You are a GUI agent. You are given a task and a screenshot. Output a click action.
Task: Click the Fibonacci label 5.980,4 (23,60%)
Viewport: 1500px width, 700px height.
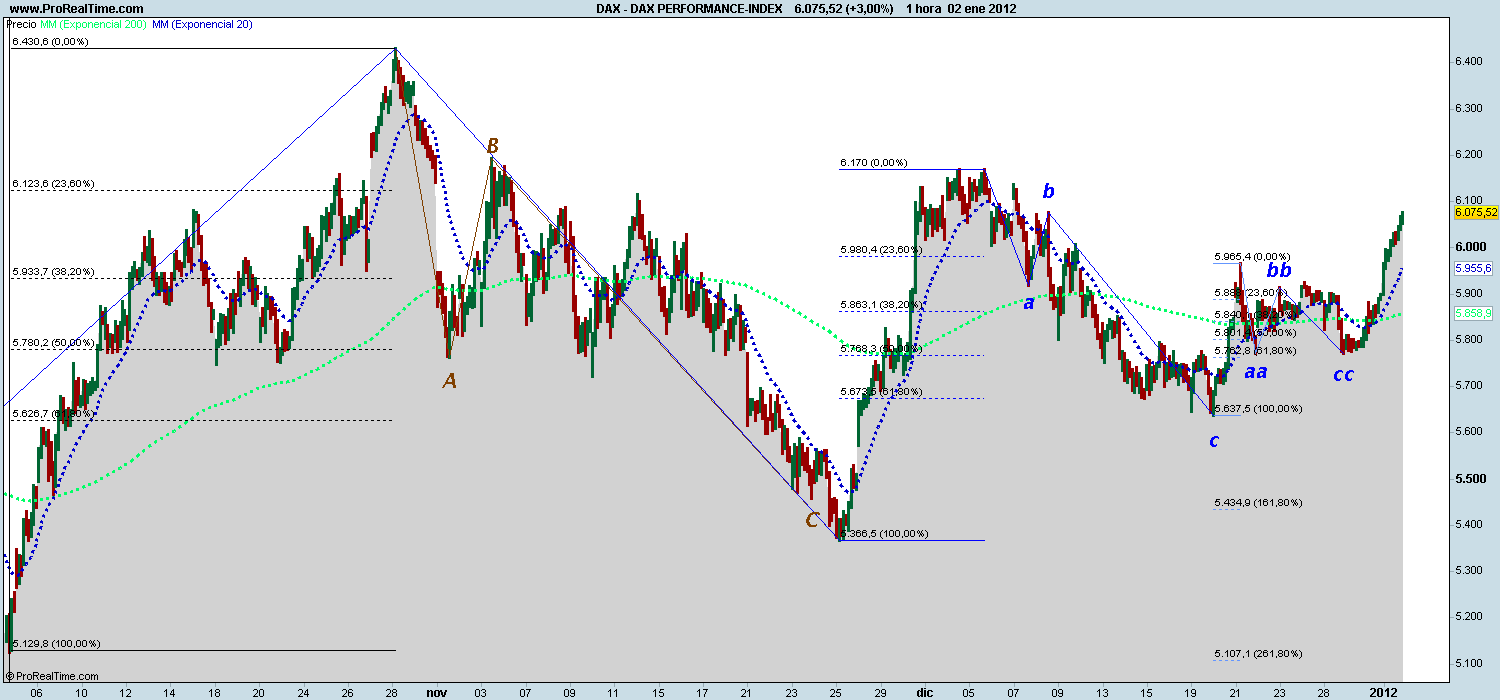(880, 249)
